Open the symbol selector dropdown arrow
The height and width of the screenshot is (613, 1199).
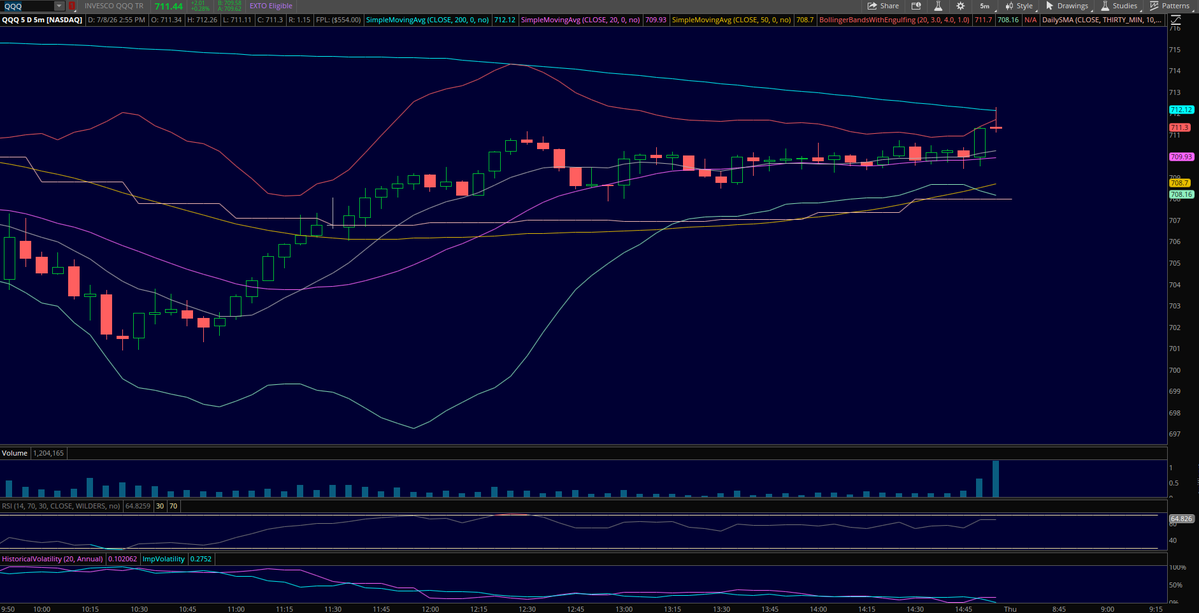point(59,5)
